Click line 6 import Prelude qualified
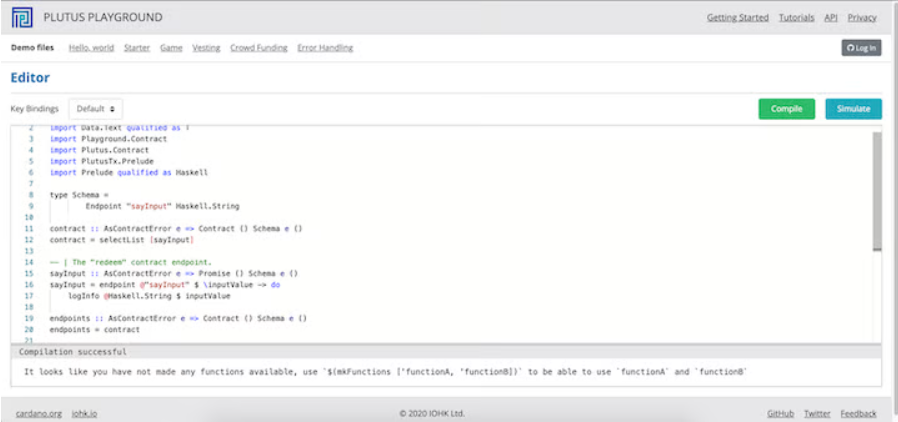Viewport: 898px width, 422px height. tap(129, 172)
